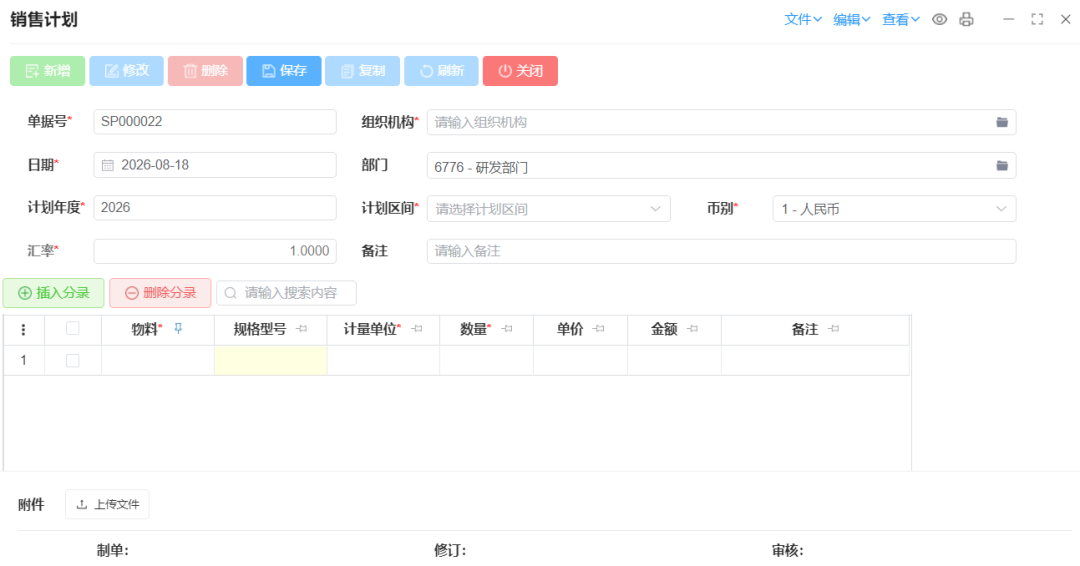The height and width of the screenshot is (566, 1080).
Task: Click the highlighted 规格型号 cell in row 1
Action: click(x=271, y=360)
